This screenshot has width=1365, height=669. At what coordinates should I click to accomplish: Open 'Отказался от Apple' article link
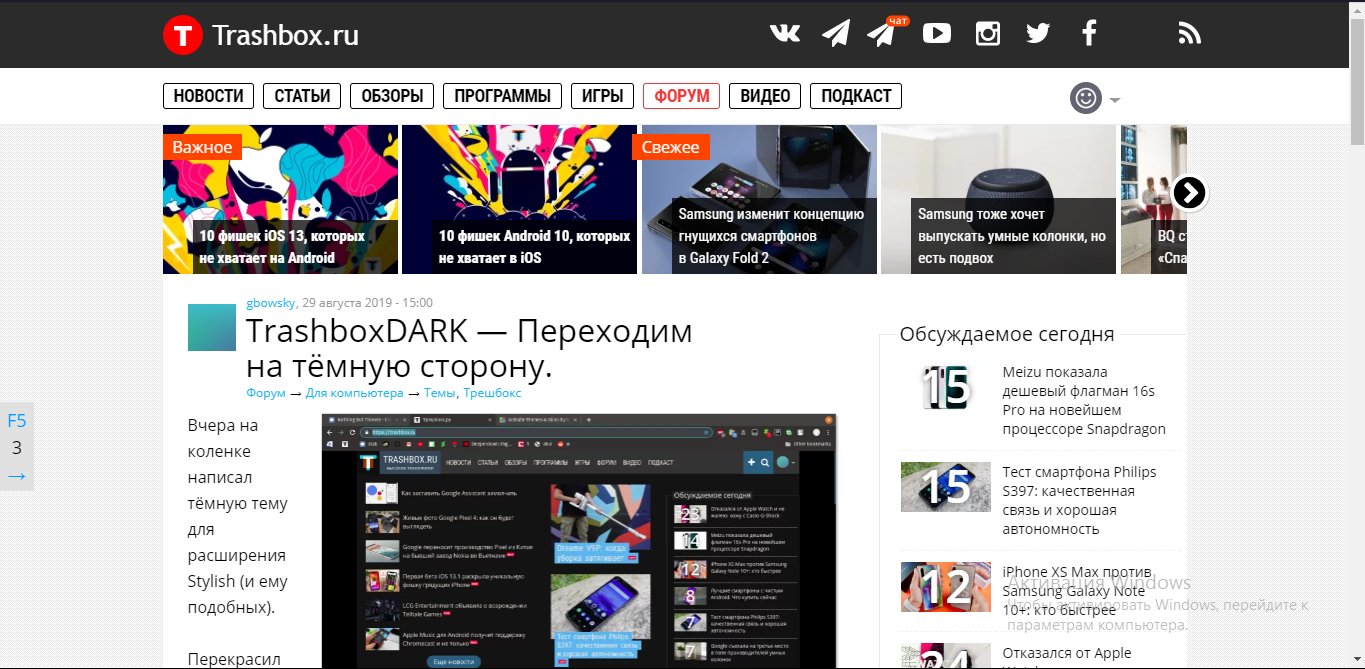[x=1067, y=656]
